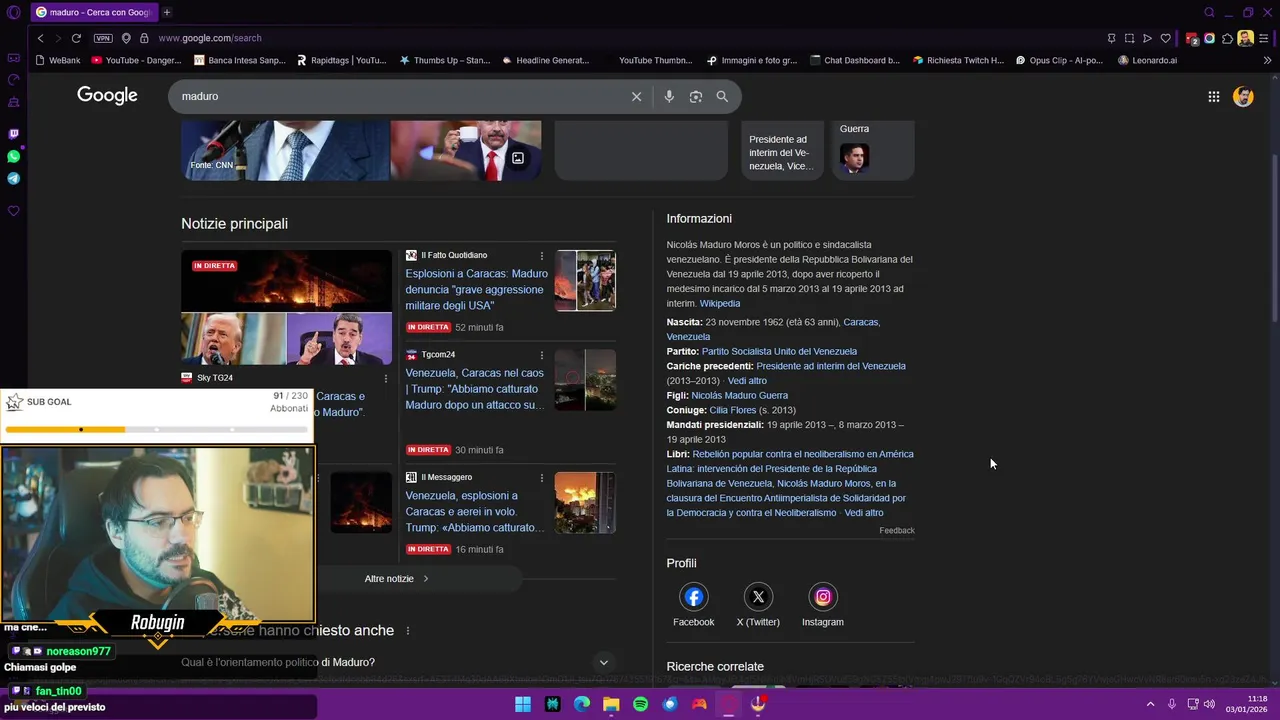The height and width of the screenshot is (720, 1280).
Task: Open File Explorer from the Windows taskbar
Action: 611,704
